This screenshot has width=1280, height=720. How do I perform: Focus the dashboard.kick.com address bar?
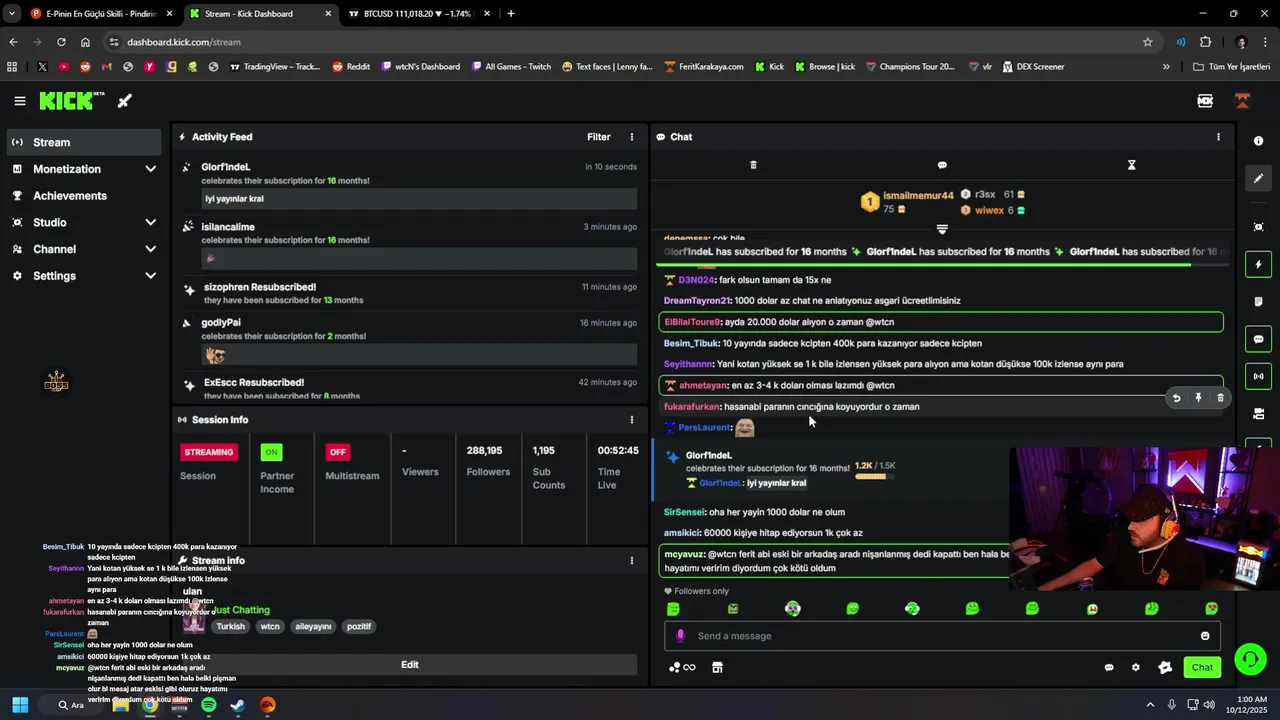[x=630, y=42]
